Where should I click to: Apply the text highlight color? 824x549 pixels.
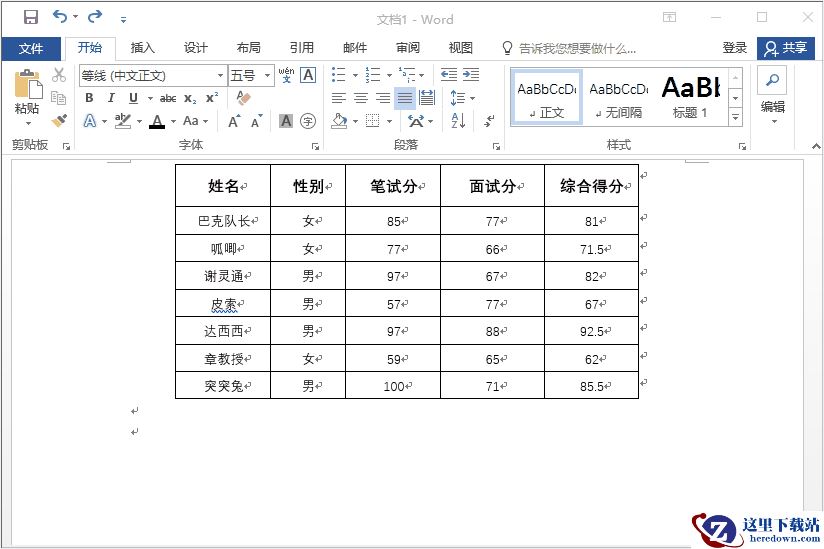[122, 121]
